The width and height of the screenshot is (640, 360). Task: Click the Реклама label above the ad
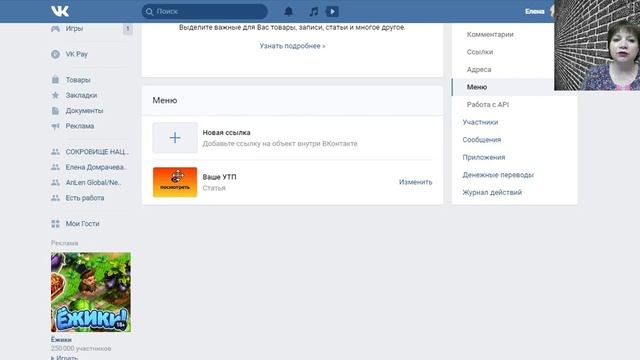(64, 243)
